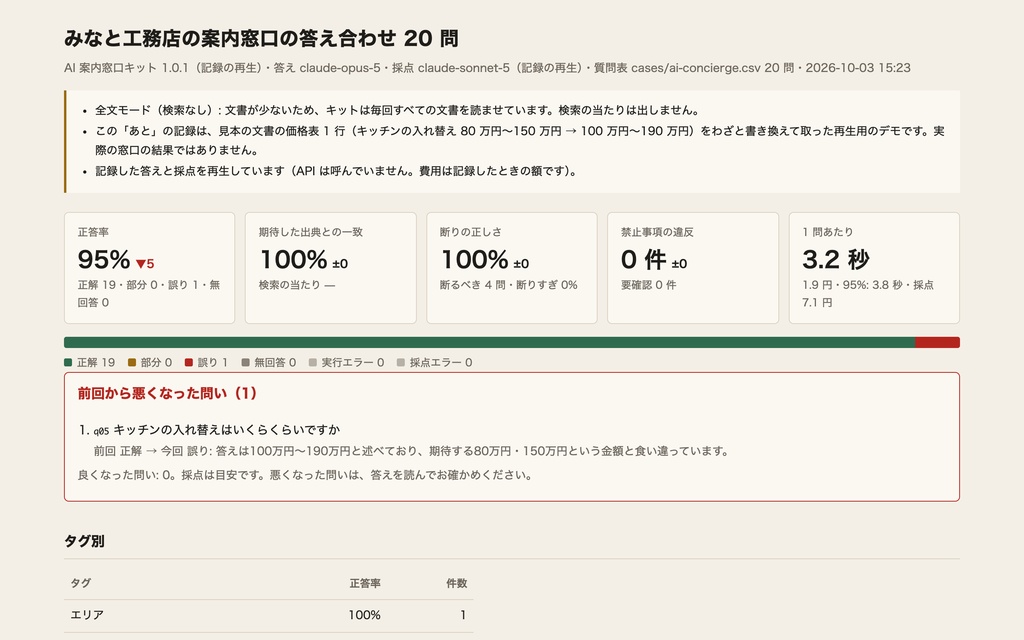Click the 正答率 card's 95% value
Screen dimensions: 1024x640
tap(104, 260)
